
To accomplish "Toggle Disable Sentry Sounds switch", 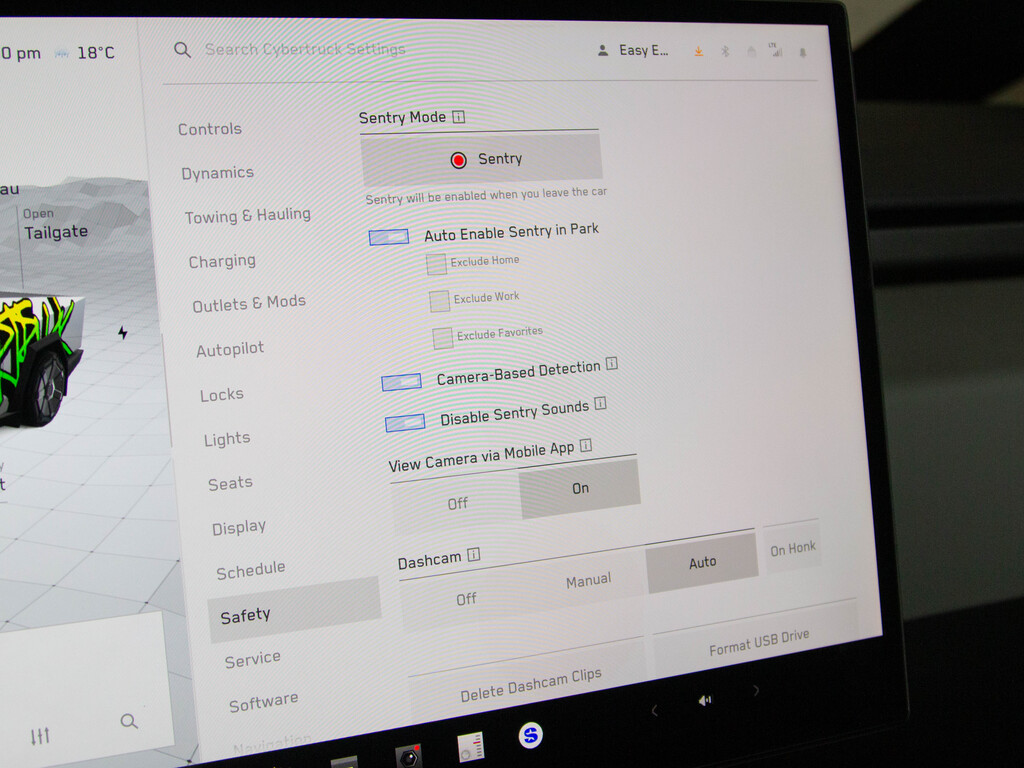I will [405, 423].
